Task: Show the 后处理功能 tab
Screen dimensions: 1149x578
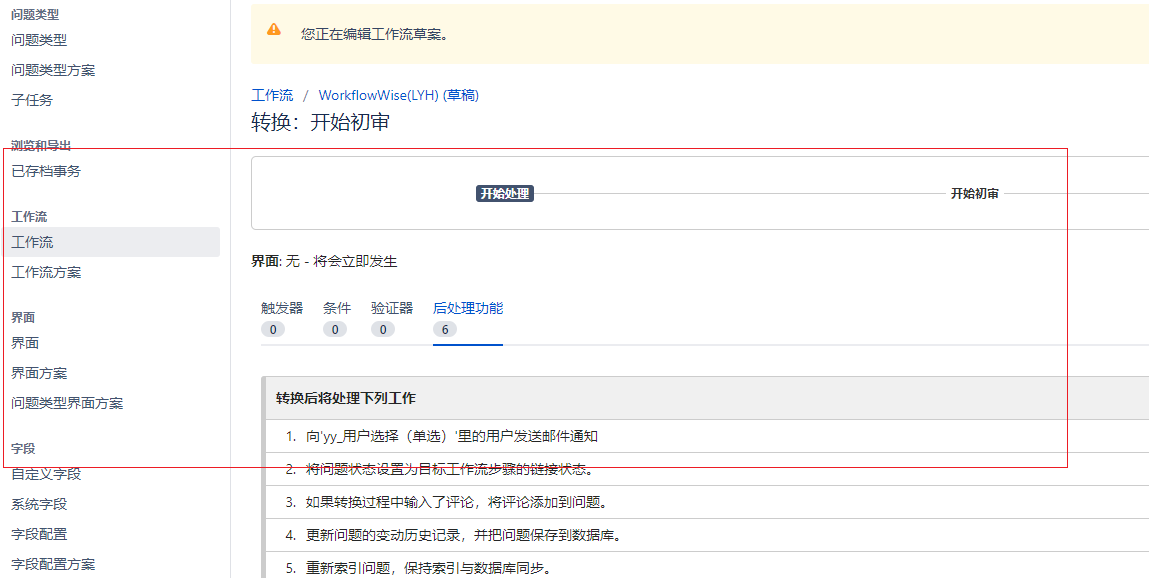Action: tap(468, 308)
